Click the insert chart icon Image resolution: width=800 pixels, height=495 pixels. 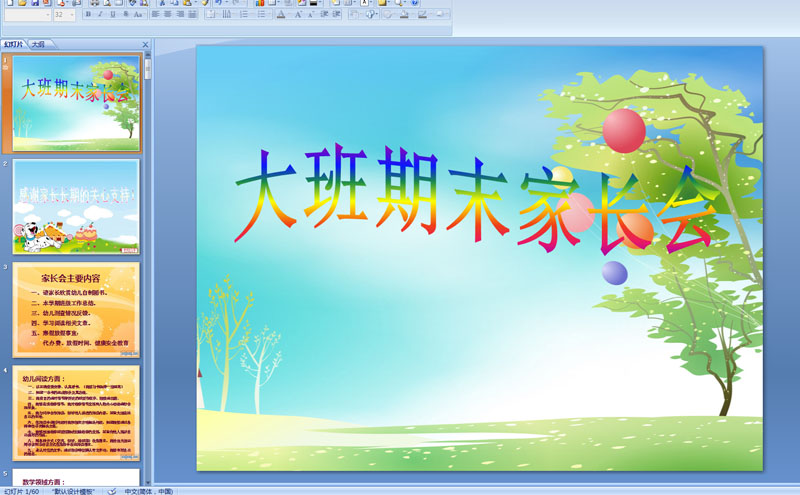[x=260, y=3]
